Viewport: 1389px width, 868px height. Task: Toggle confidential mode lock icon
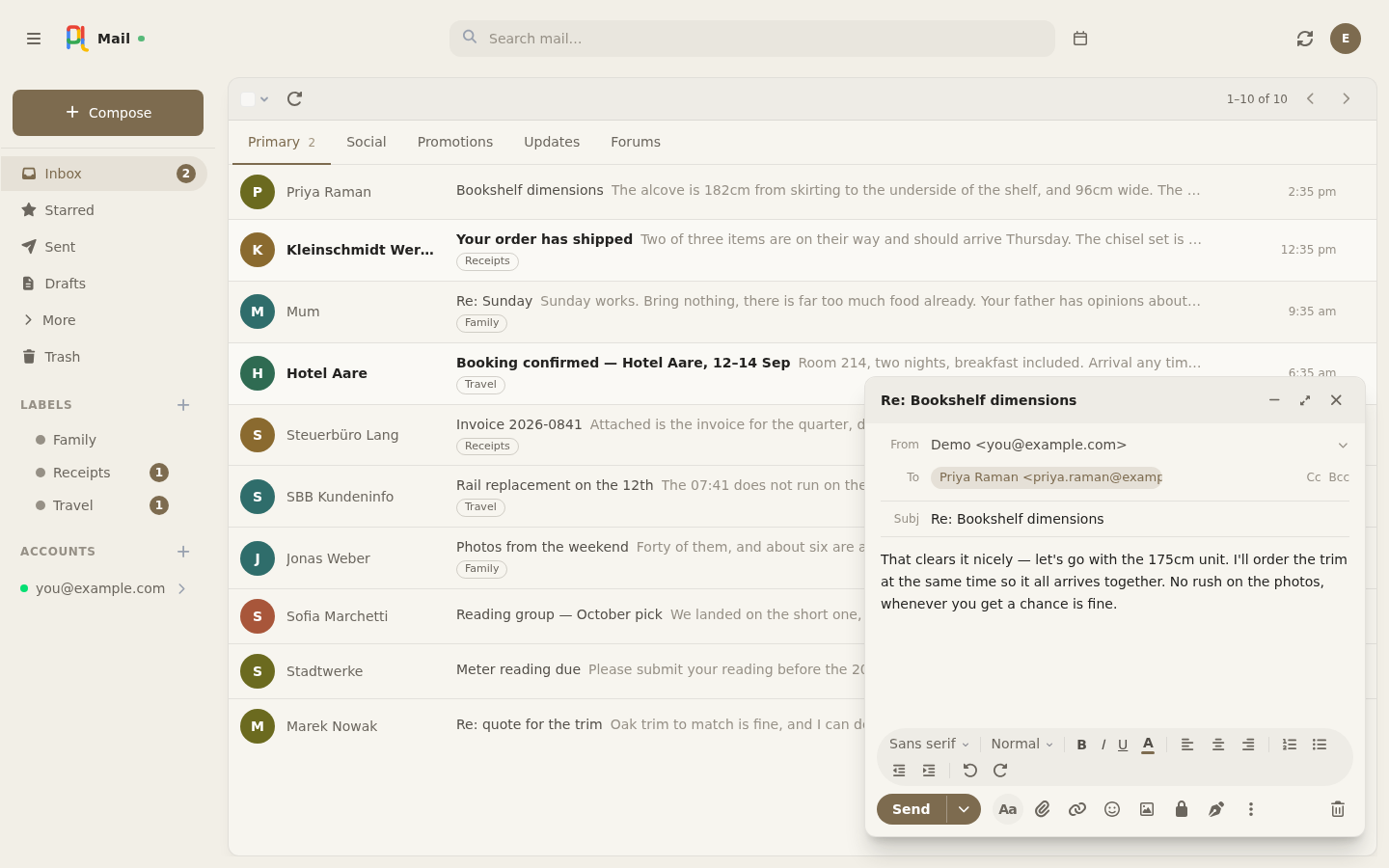point(1182,809)
